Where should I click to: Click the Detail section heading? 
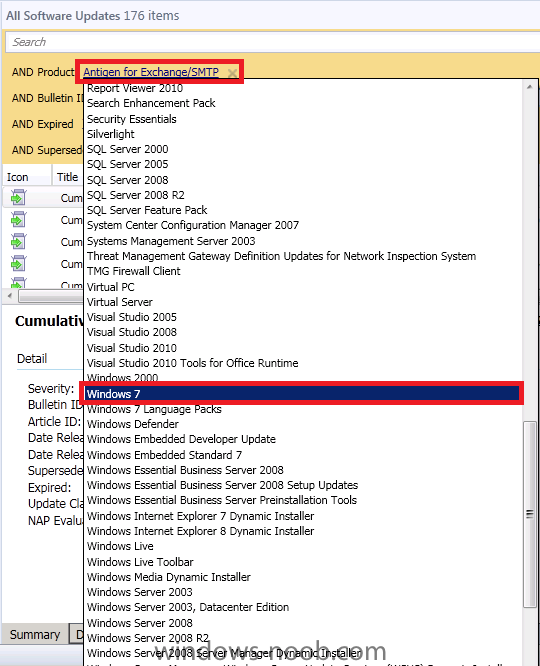(x=32, y=359)
